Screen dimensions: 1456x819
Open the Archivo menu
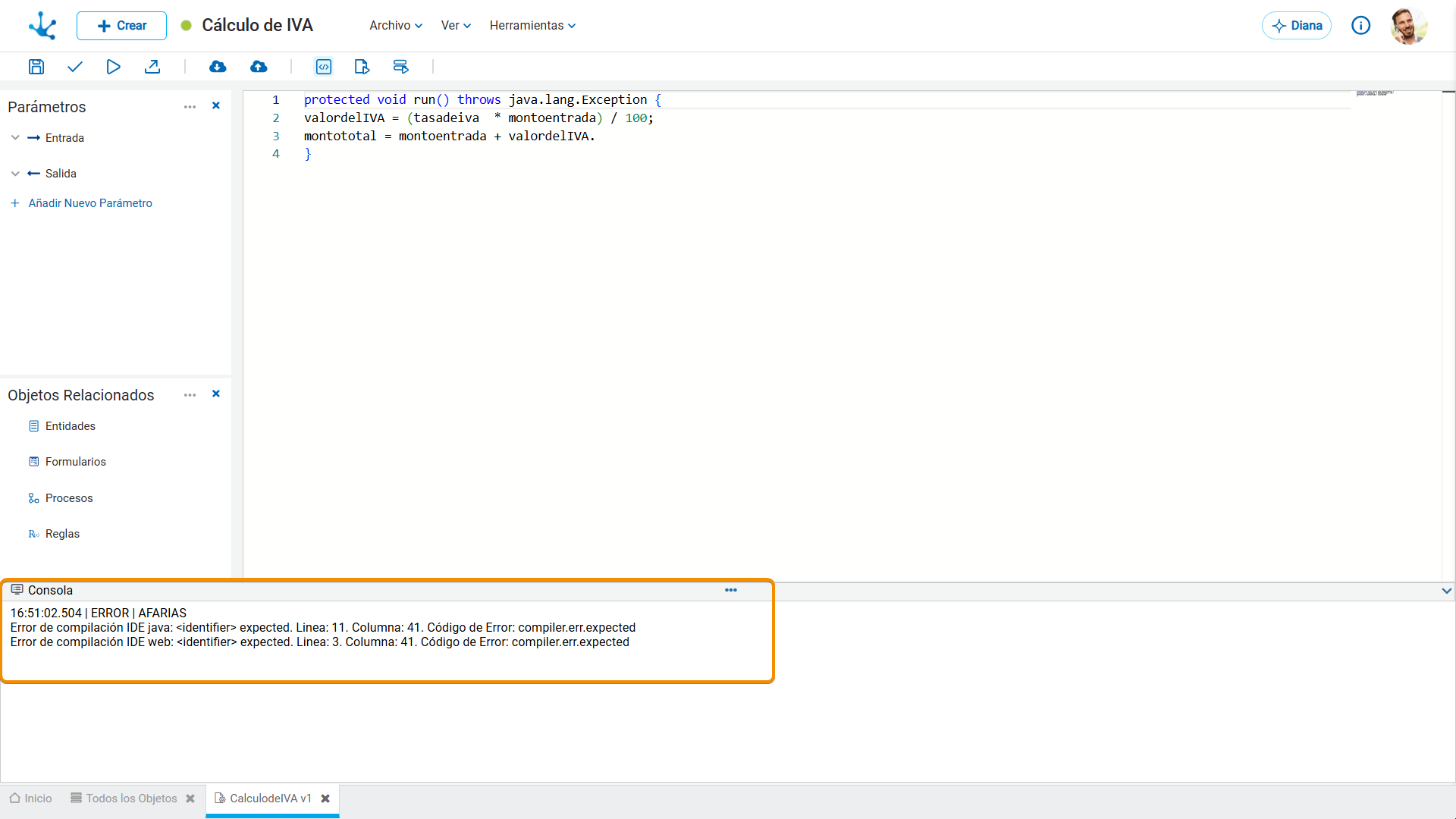click(396, 26)
